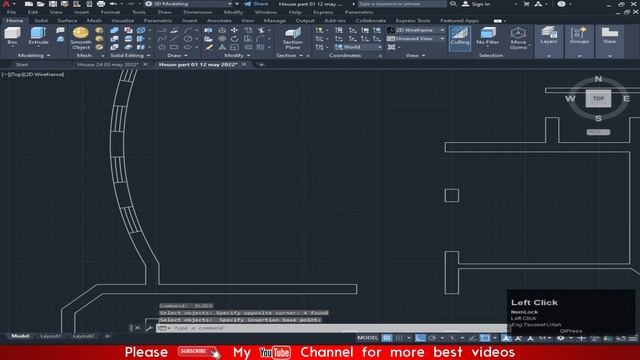640x360 pixels.
Task: Open the File menu
Action: (x=11, y=12)
